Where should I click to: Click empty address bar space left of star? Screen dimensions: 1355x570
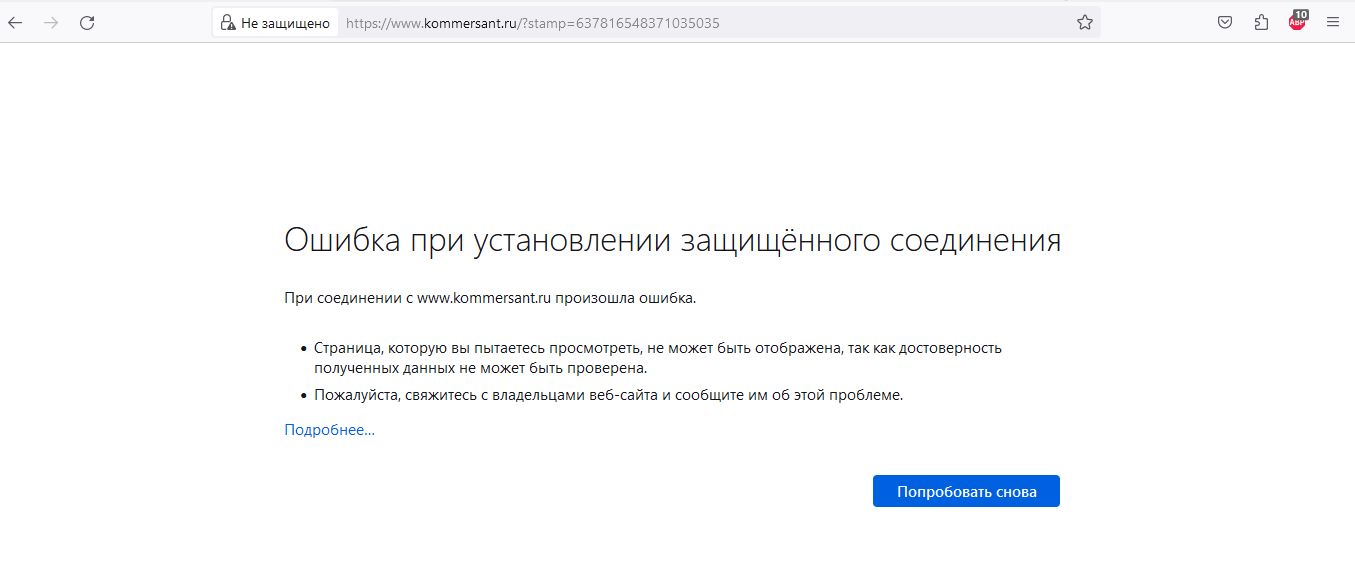[900, 22]
